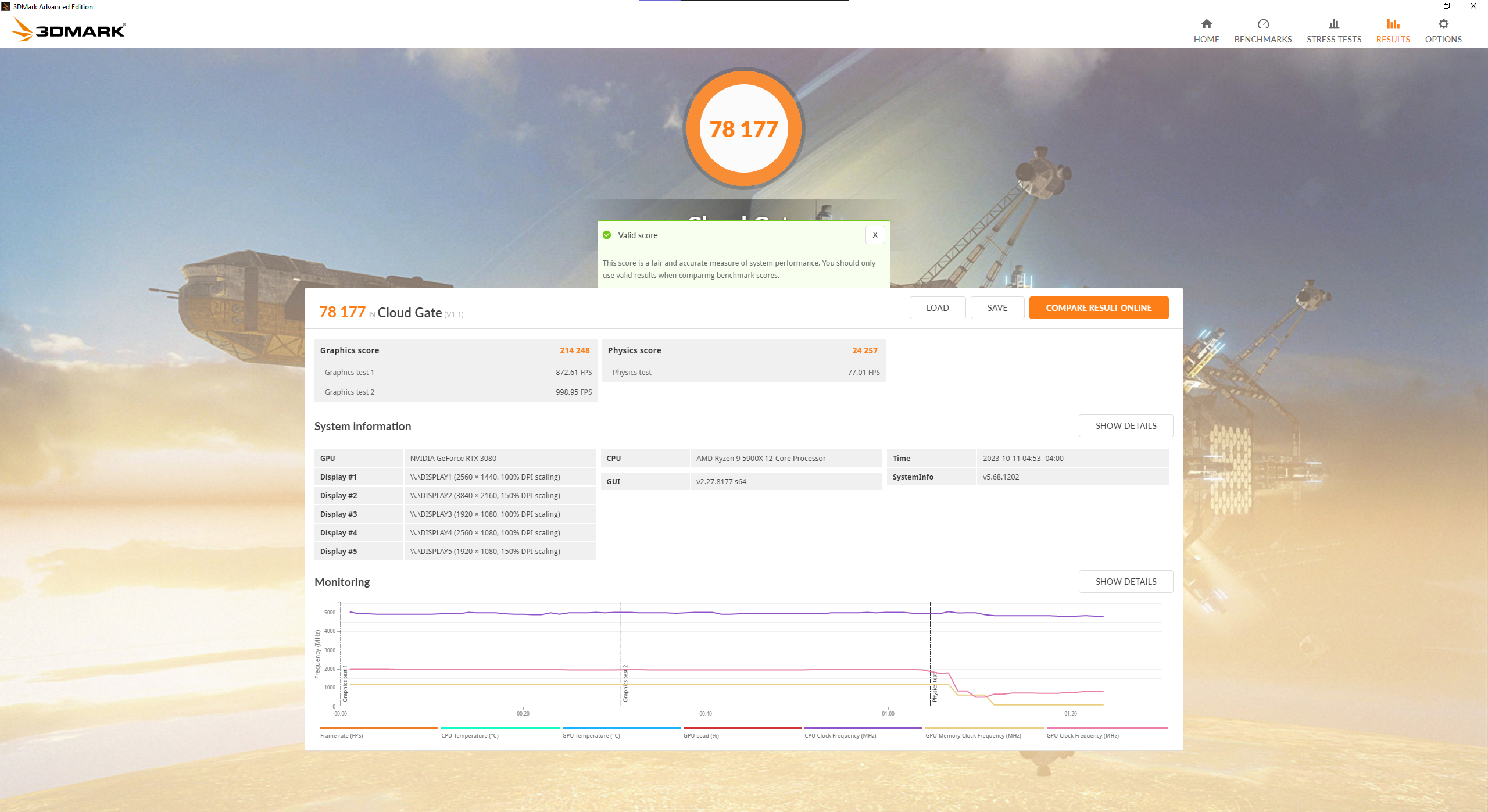The image size is (1488, 812).
Task: Show details for System information
Action: click(x=1126, y=426)
